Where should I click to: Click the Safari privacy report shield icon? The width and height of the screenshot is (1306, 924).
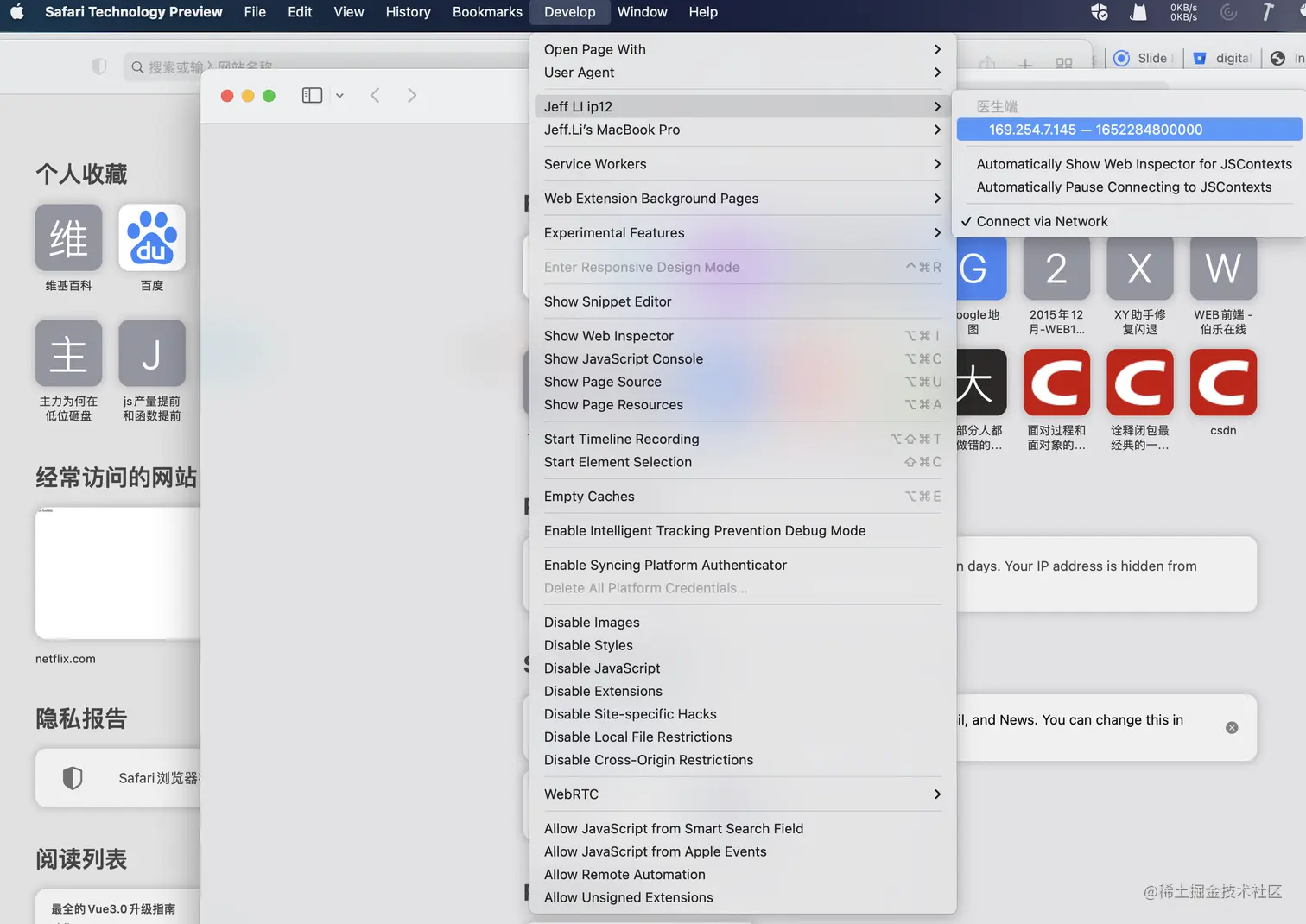click(73, 778)
